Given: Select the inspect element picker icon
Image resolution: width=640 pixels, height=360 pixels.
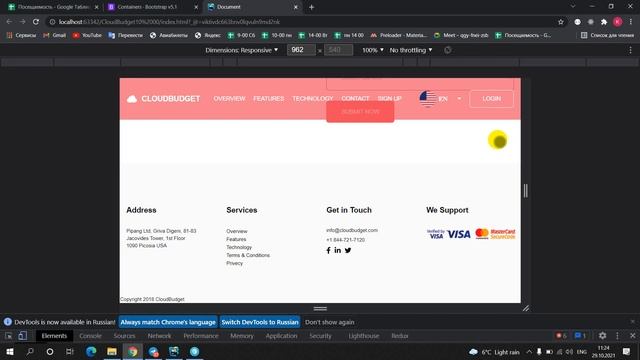Looking at the screenshot, I should point(9,336).
